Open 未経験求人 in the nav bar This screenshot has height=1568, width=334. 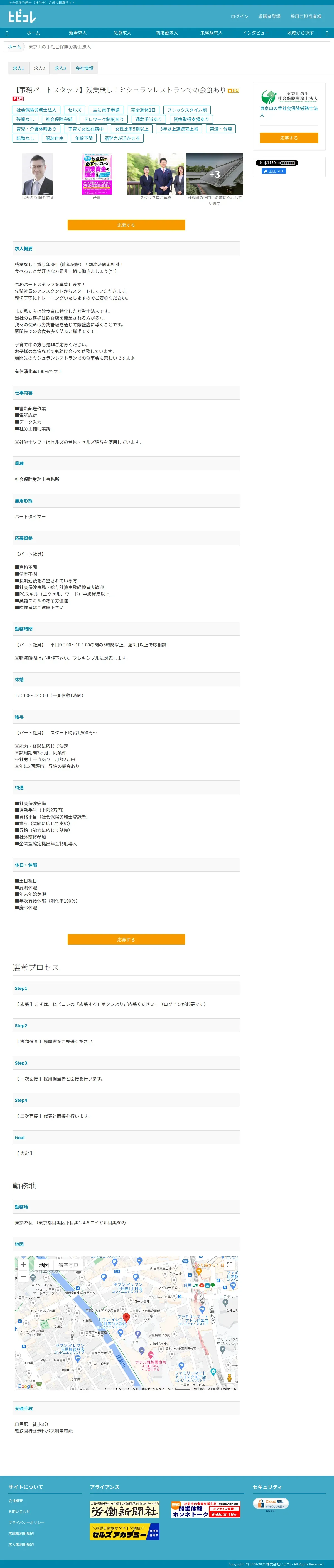tap(211, 33)
